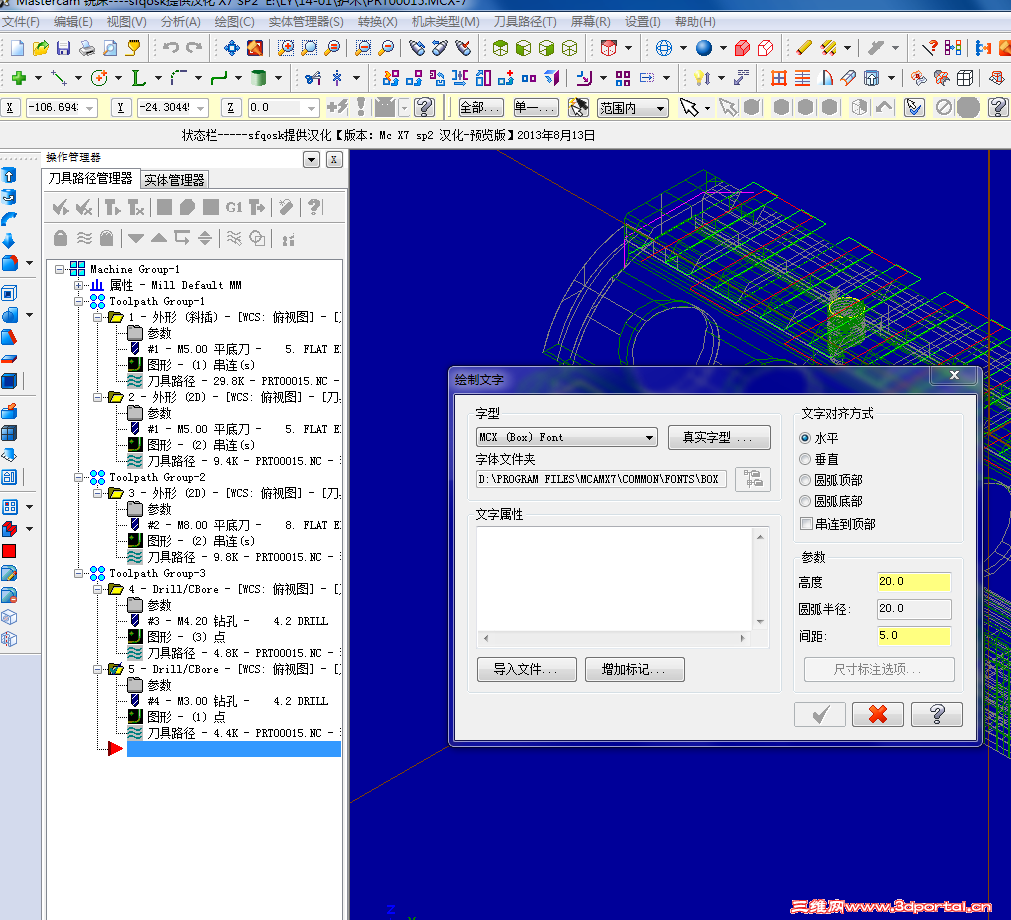This screenshot has height=920, width=1011.
Task: Click the 导入文件 button
Action: 526,669
